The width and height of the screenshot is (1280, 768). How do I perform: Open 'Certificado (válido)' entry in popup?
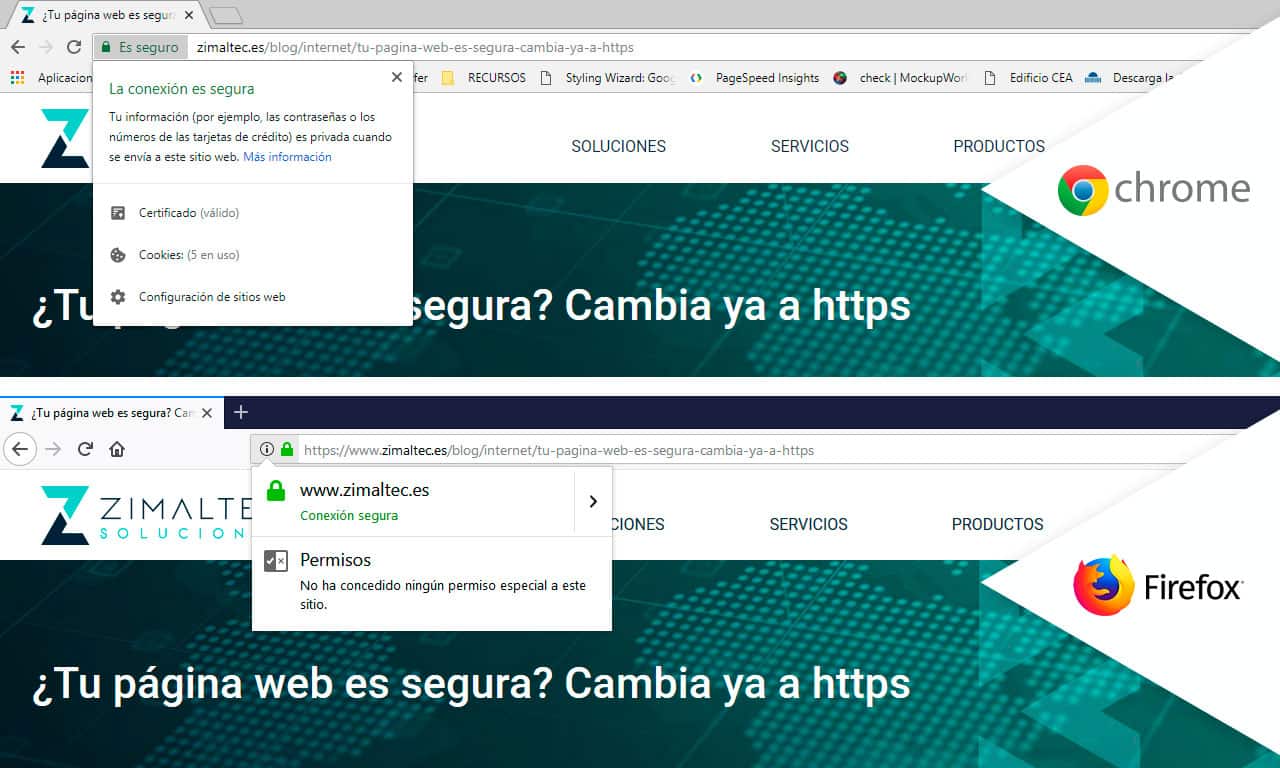click(x=188, y=213)
